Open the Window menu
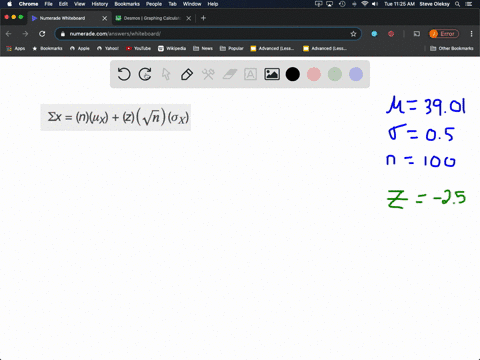This screenshot has width=480, height=360. [192, 4]
